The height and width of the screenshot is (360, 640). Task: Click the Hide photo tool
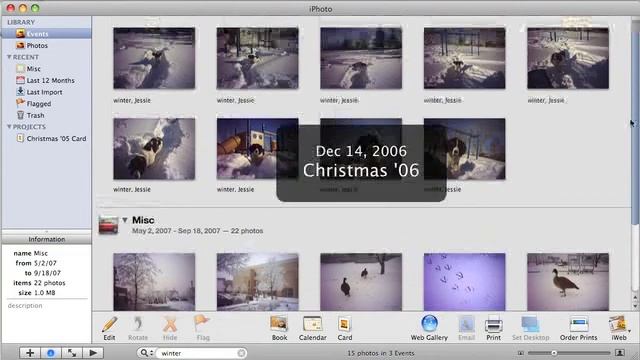click(x=170, y=329)
